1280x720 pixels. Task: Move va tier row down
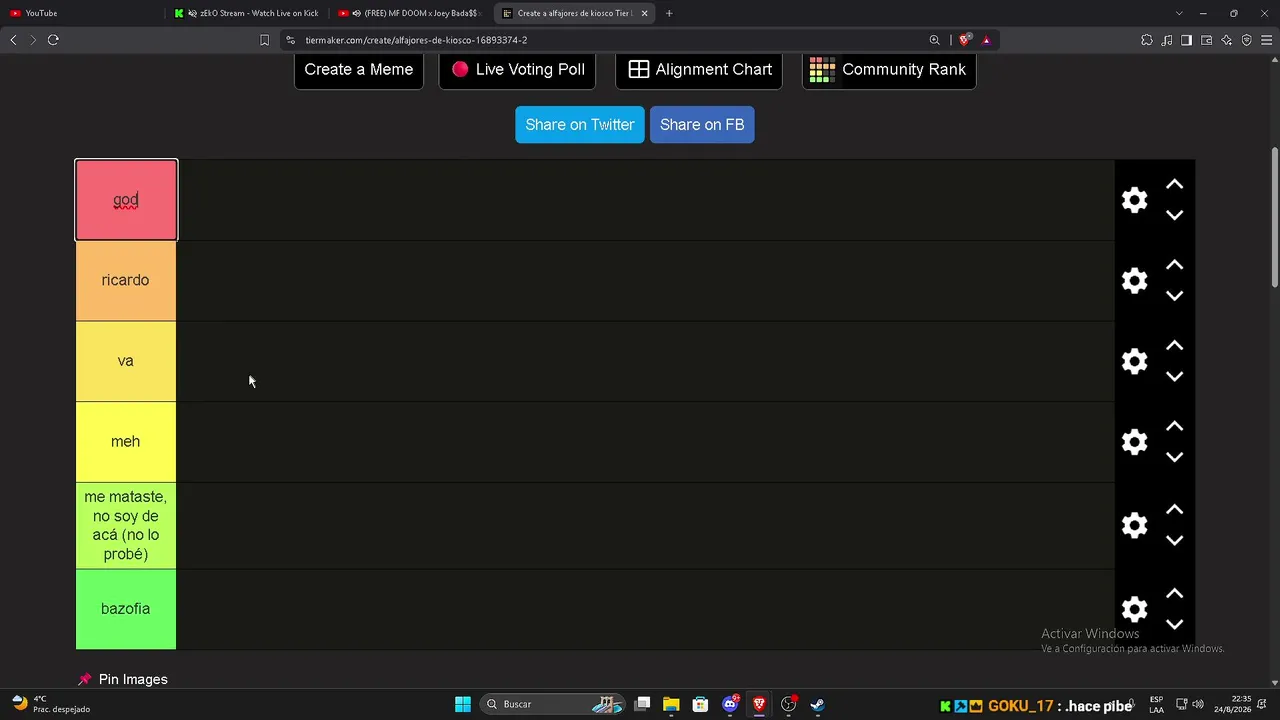click(1175, 377)
